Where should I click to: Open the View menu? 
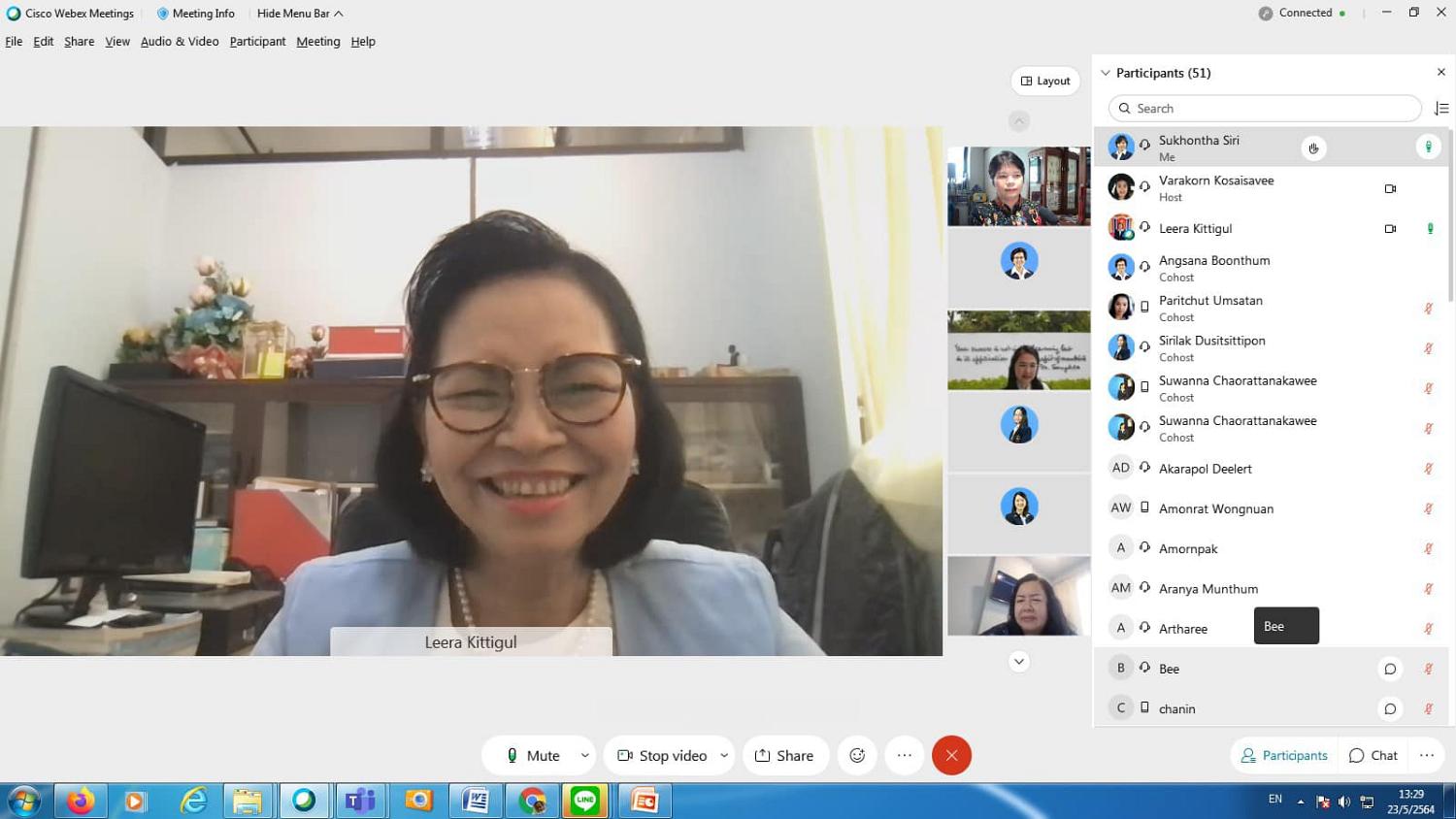pos(117,42)
